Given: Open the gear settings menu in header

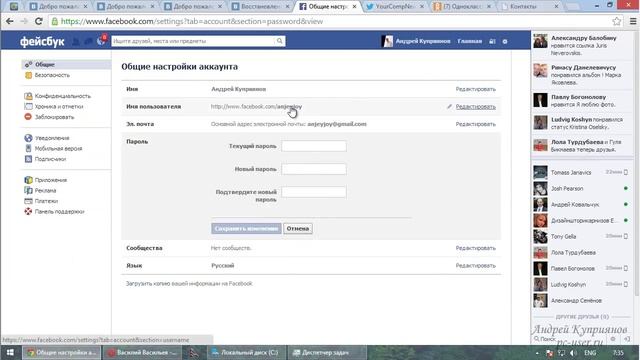Looking at the screenshot, I should point(505,41).
